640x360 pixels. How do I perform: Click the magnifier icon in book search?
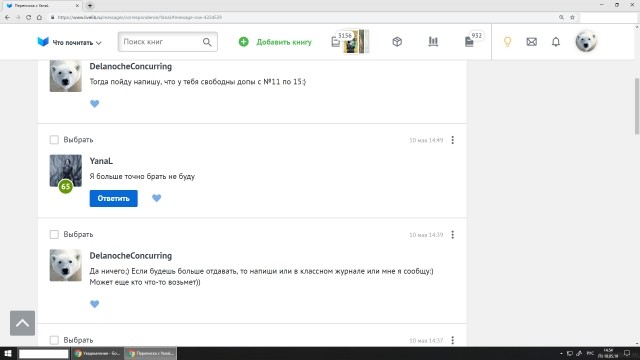(x=207, y=42)
